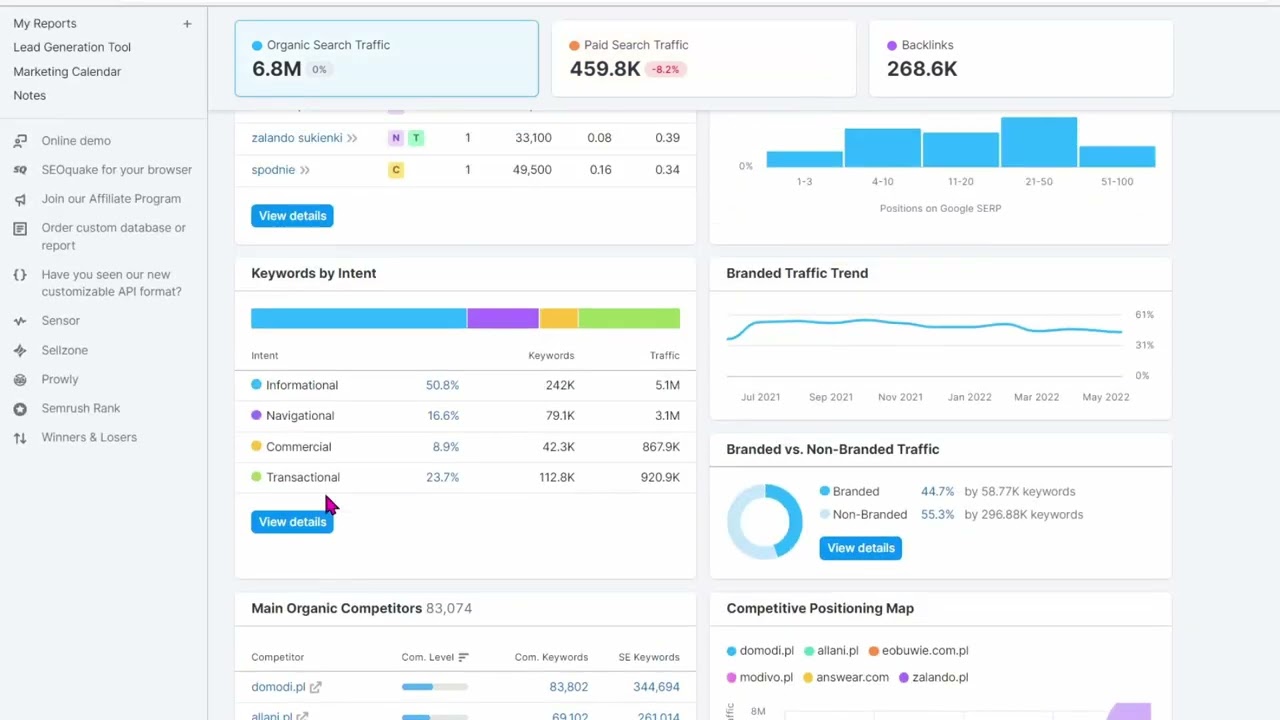Viewport: 1280px width, 720px height.
Task: Open the domodi.pl competitor link
Action: point(278,687)
